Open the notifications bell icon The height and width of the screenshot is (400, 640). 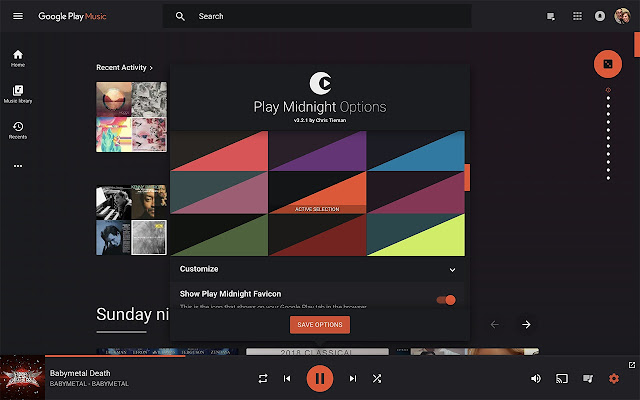600,16
